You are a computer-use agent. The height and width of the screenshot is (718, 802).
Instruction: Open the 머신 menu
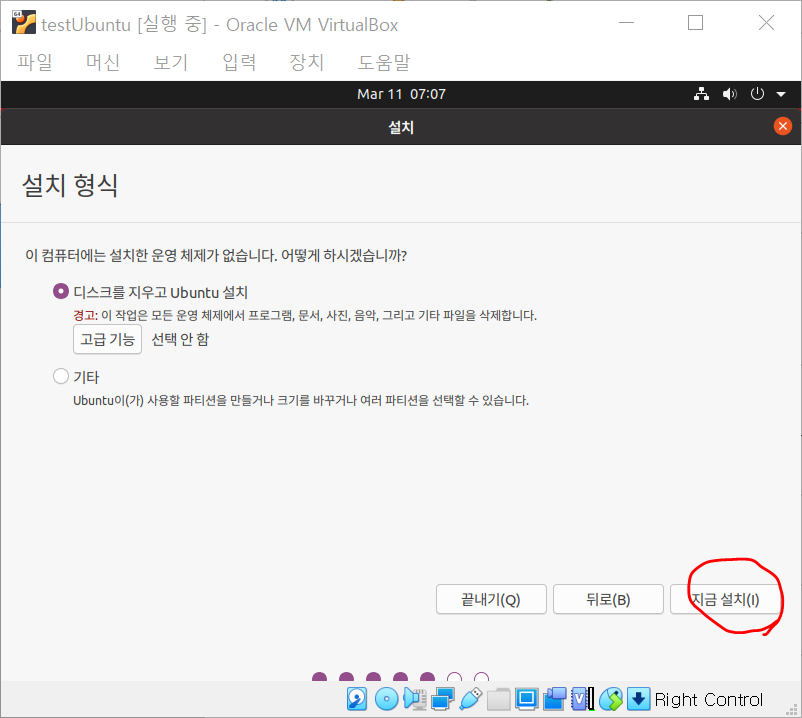pyautogui.click(x=103, y=62)
